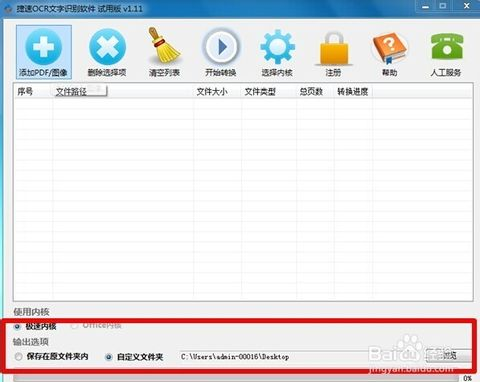Close the OCR application window
The height and width of the screenshot is (382, 484).
click(x=467, y=6)
